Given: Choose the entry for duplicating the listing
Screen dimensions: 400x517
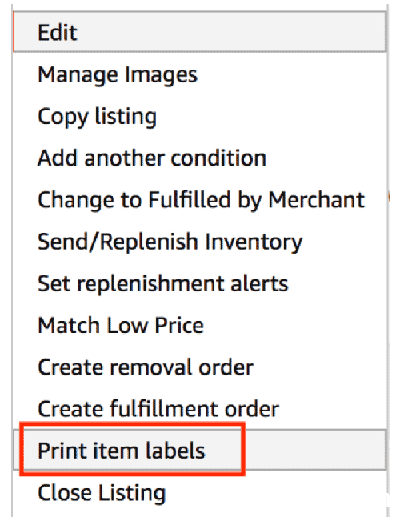Looking at the screenshot, I should tap(199, 116).
